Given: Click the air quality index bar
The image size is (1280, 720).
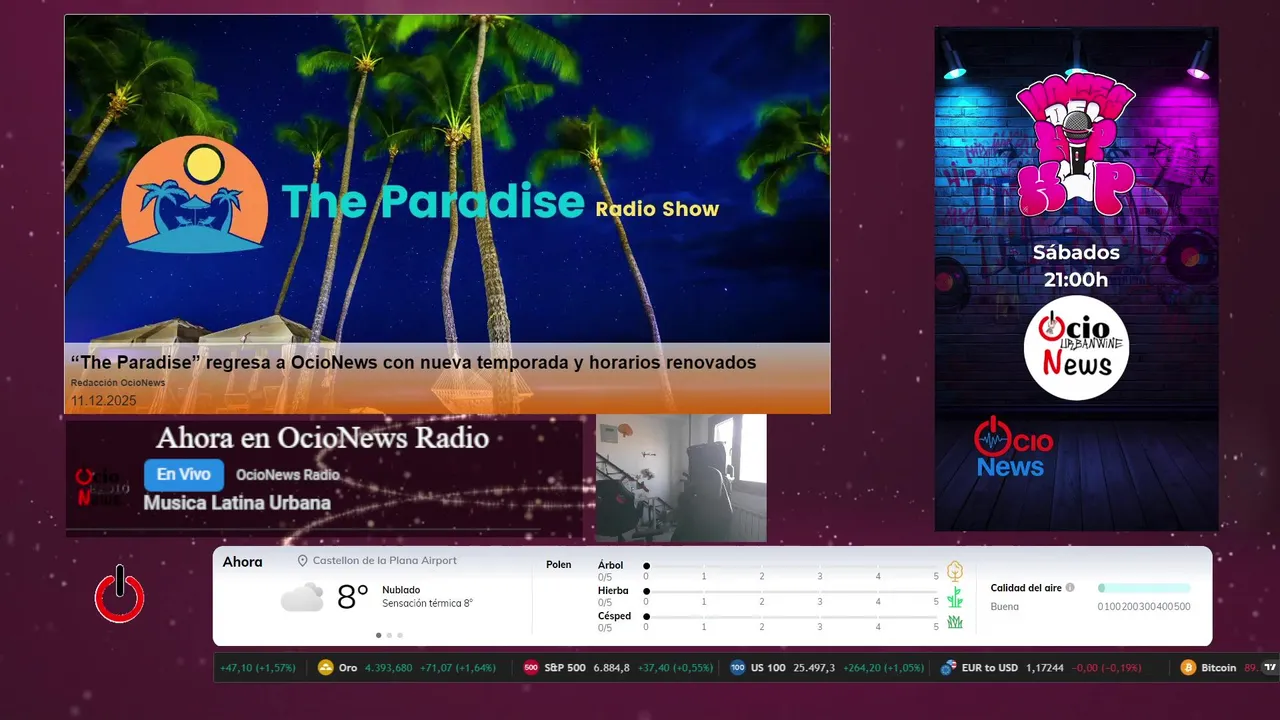Looking at the screenshot, I should [x=1144, y=588].
